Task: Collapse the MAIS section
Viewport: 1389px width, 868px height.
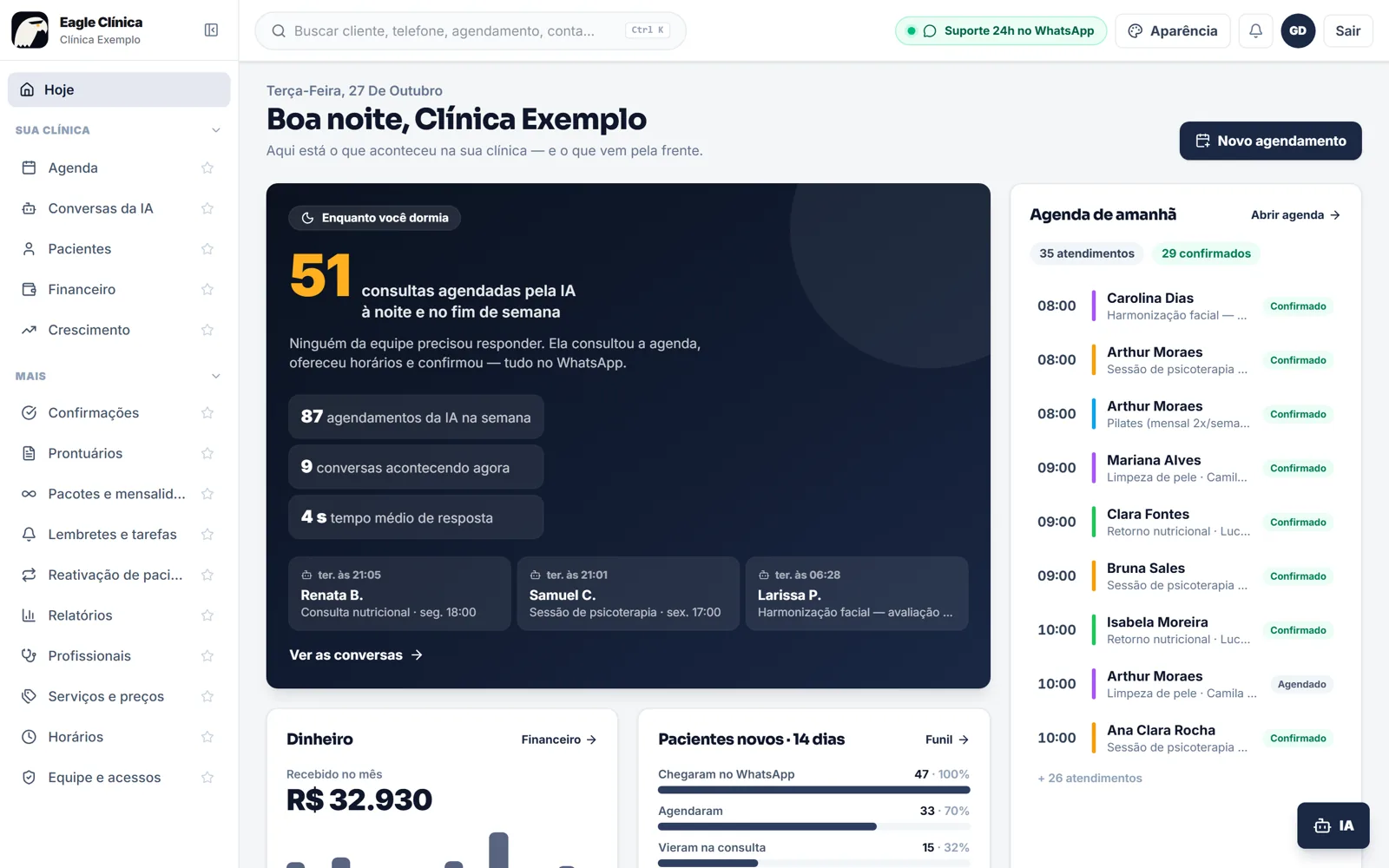Action: [x=216, y=376]
